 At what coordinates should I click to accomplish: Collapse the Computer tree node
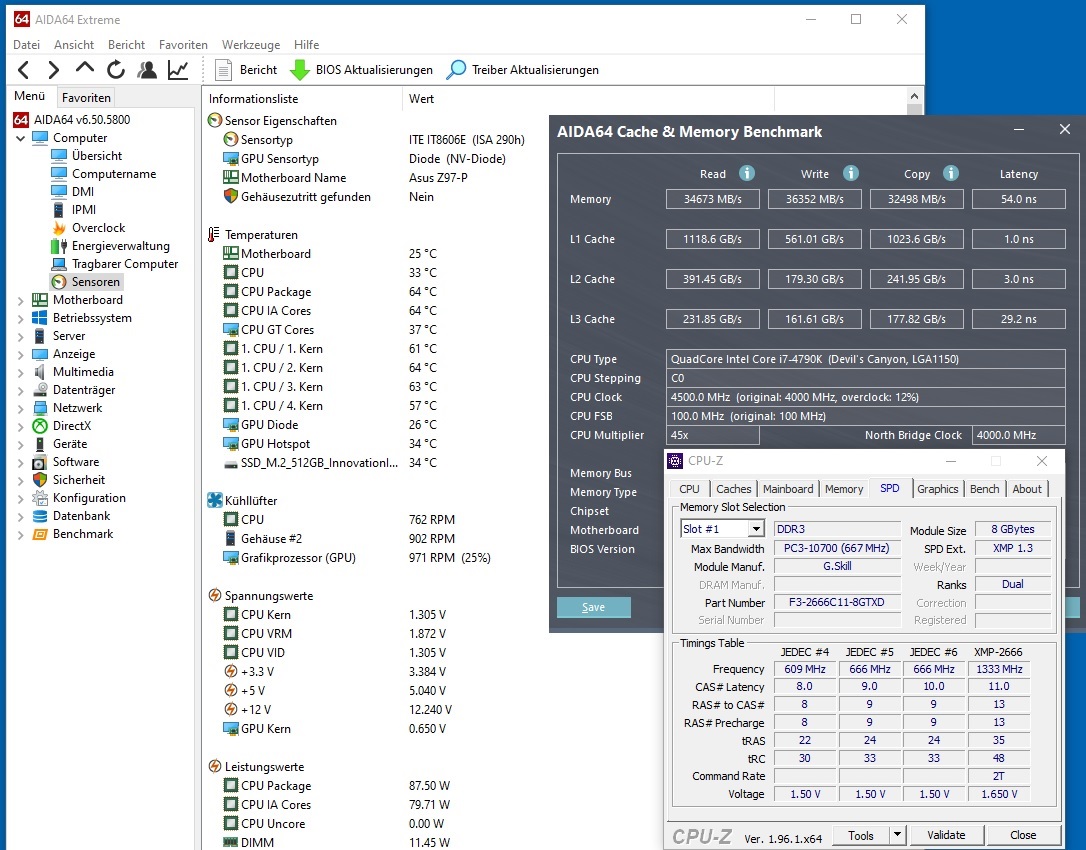[x=20, y=139]
